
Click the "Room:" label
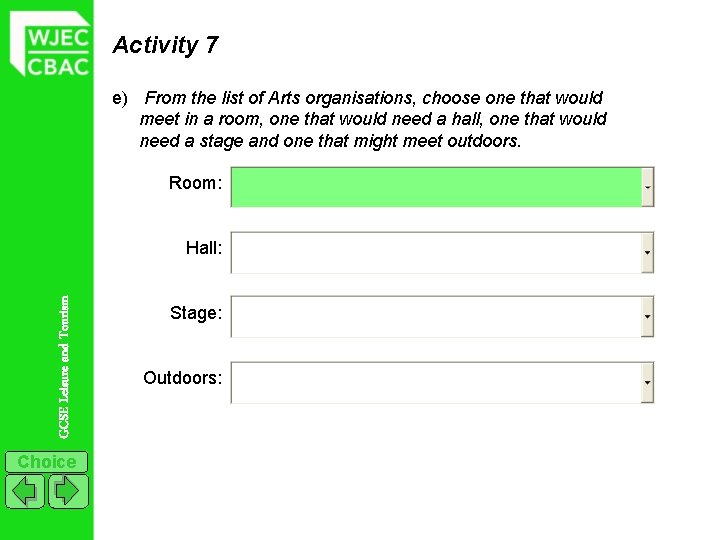[x=195, y=183]
